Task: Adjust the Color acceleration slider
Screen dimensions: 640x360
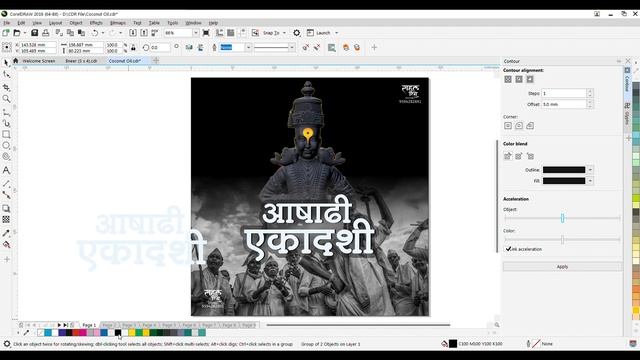Action: coord(562,239)
